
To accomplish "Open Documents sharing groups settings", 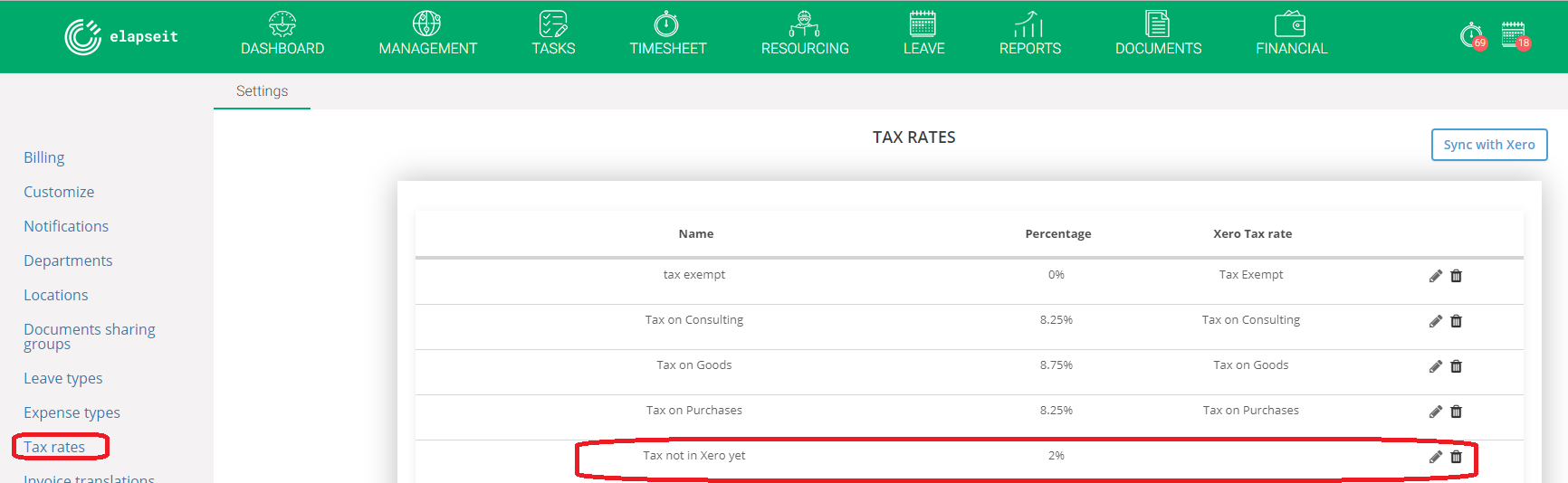I will point(90,336).
